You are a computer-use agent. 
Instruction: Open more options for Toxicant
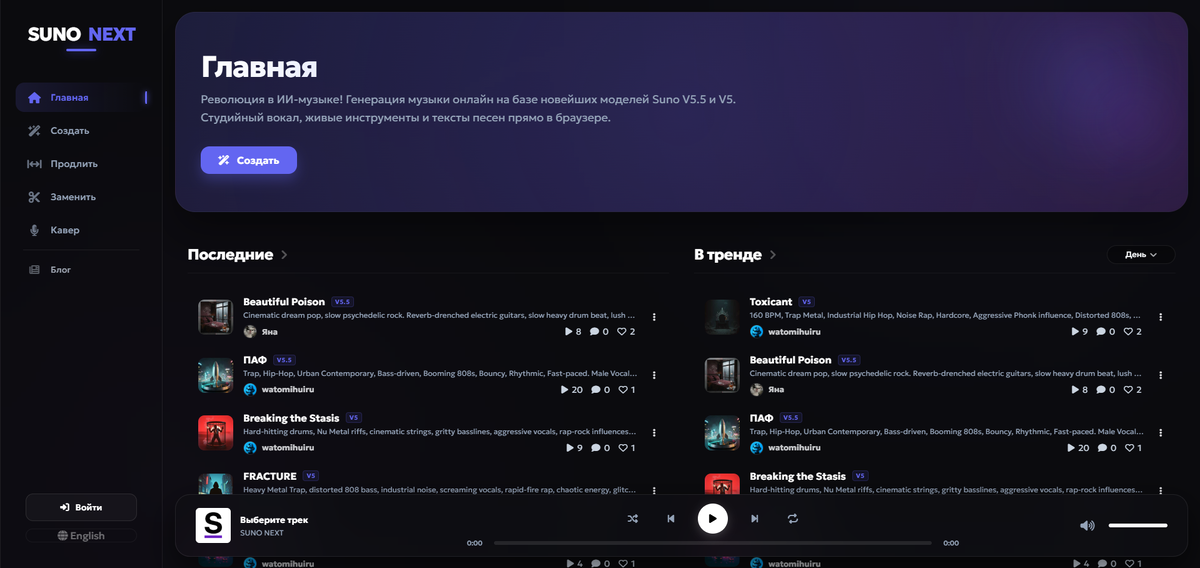point(1160,317)
